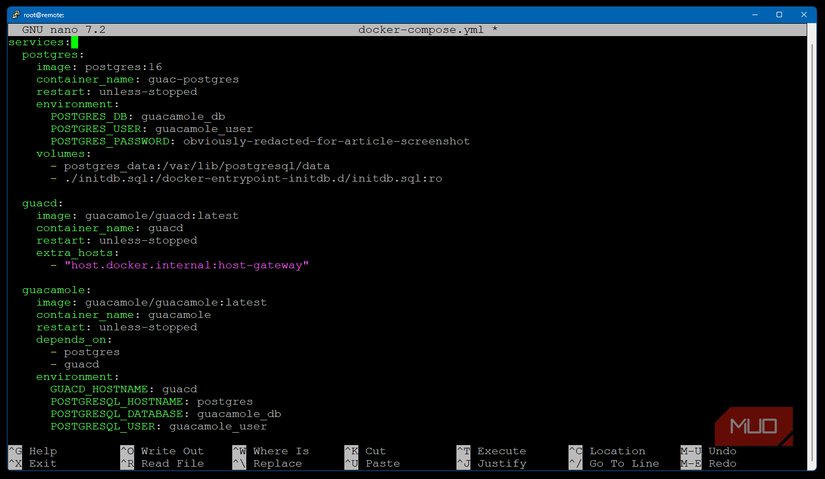Click the 'POSTGRESQL_DATABASE: guacamole_db' line

pos(166,414)
